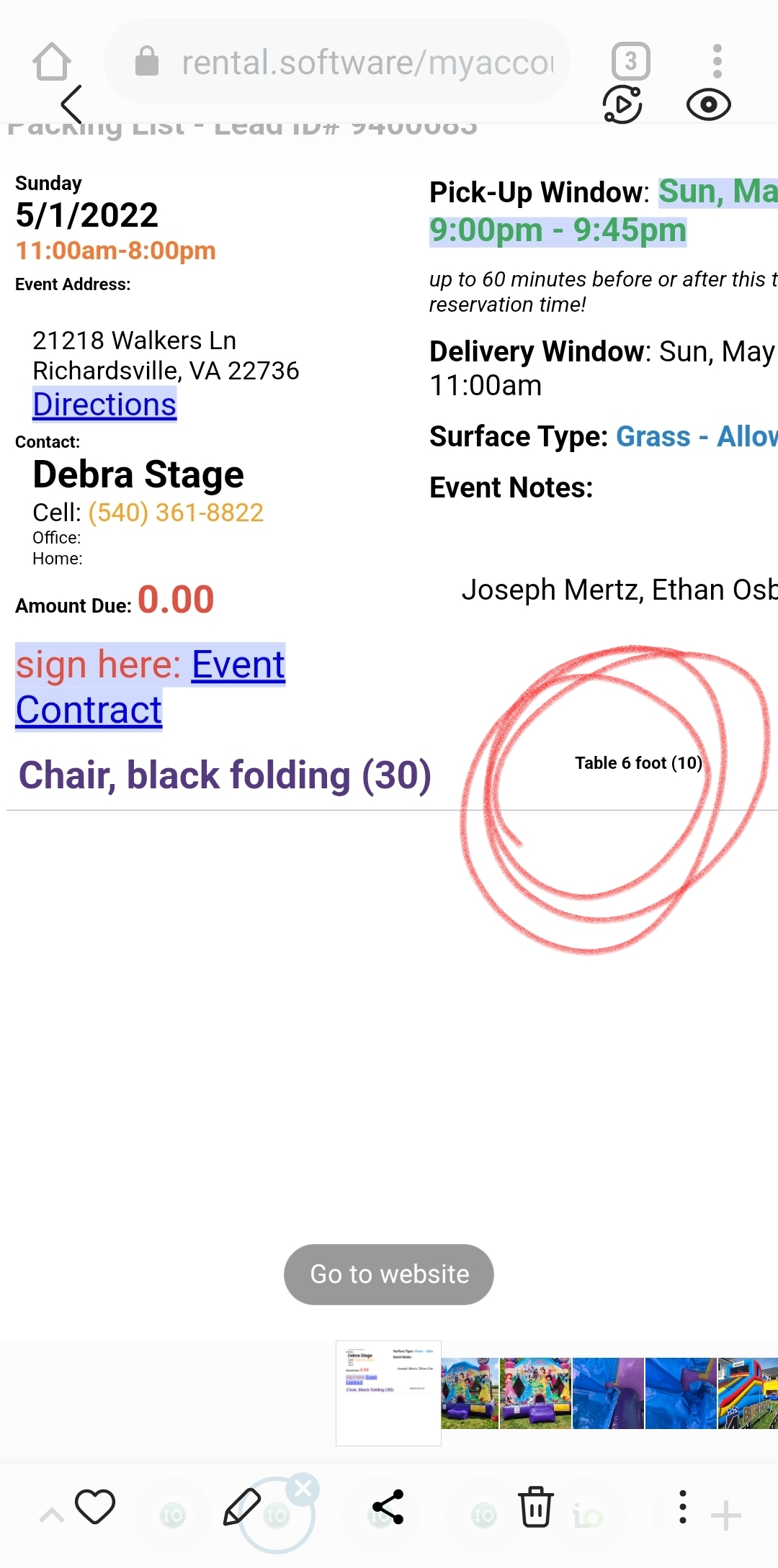Open the browser tabs counter showing 3
The image size is (778, 1568).
630,62
